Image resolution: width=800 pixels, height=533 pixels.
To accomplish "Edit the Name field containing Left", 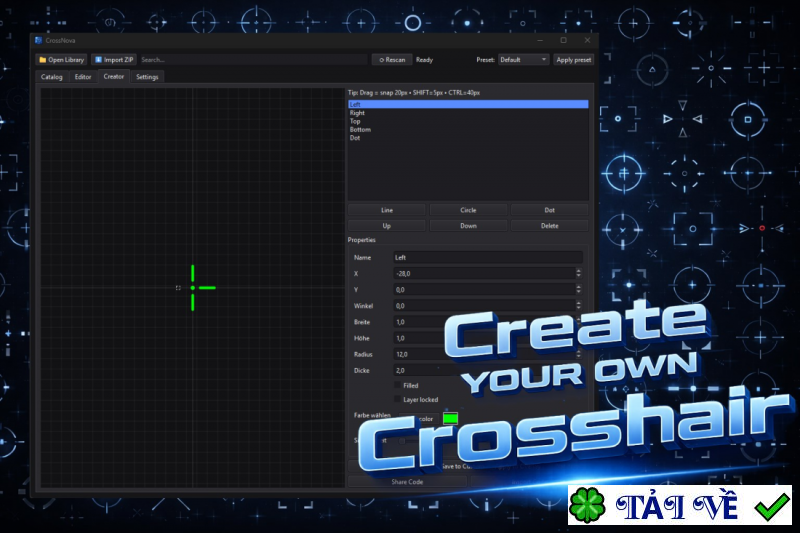I will (x=488, y=258).
